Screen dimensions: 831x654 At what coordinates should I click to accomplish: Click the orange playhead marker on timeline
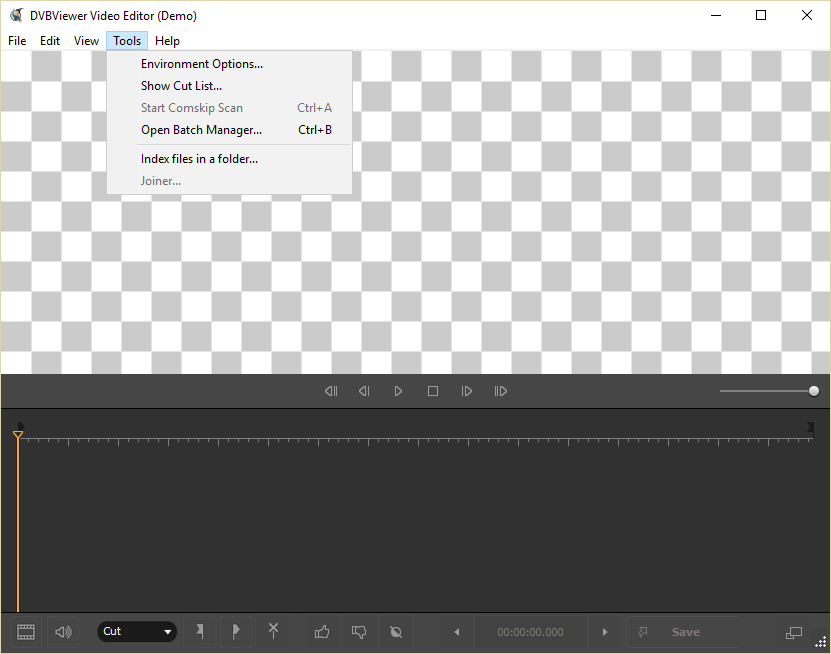point(18,435)
